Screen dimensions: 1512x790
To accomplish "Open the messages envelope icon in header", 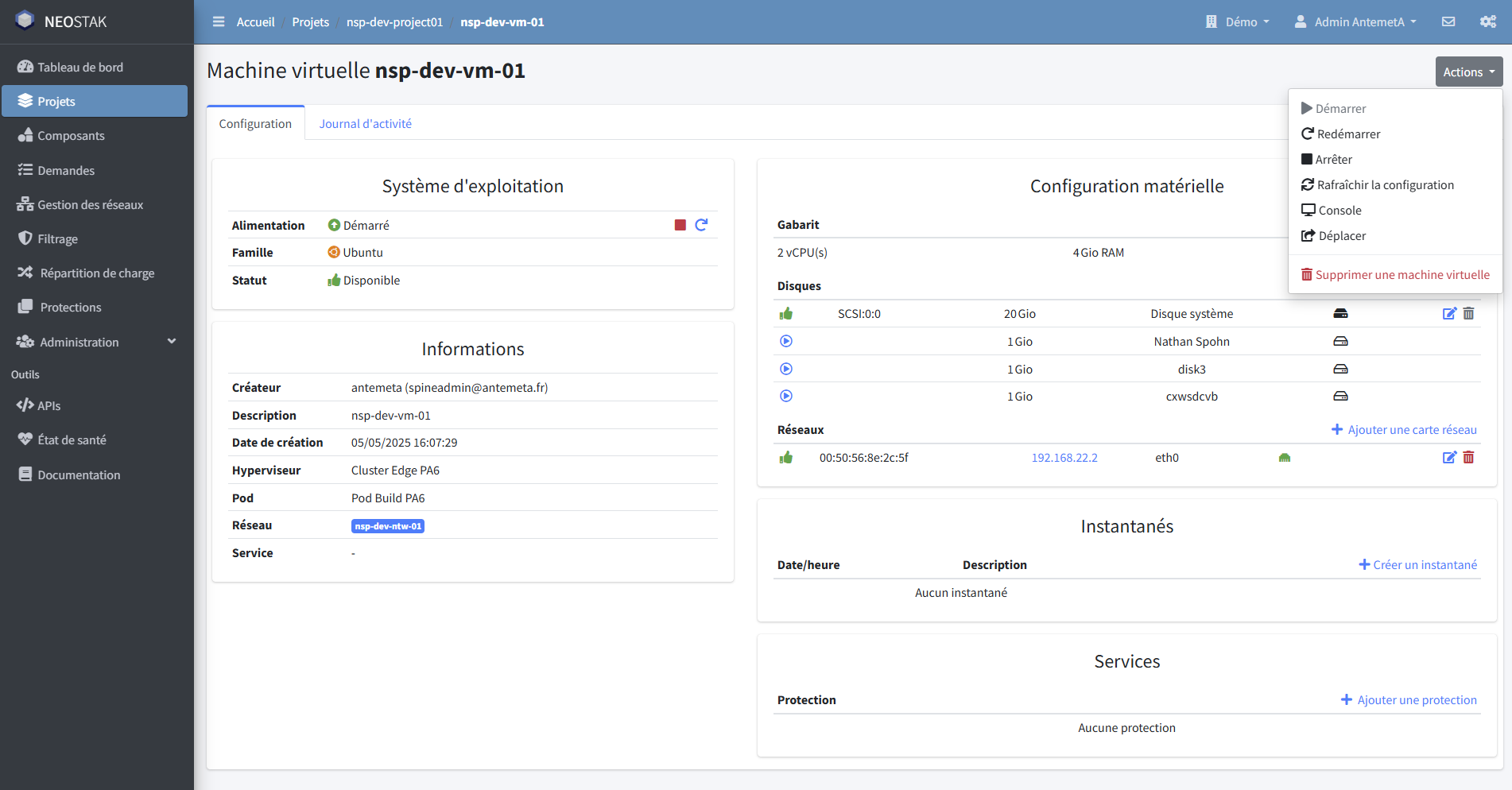I will pos(1448,21).
